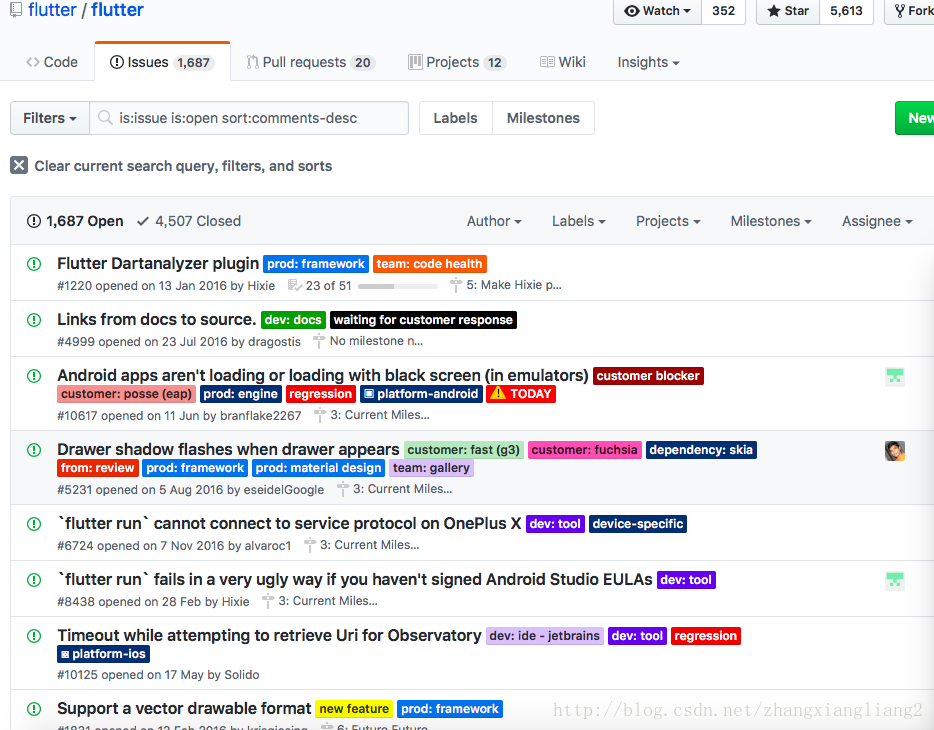The width and height of the screenshot is (934, 730).
Task: Click the Labels button
Action: pyautogui.click(x=455, y=118)
